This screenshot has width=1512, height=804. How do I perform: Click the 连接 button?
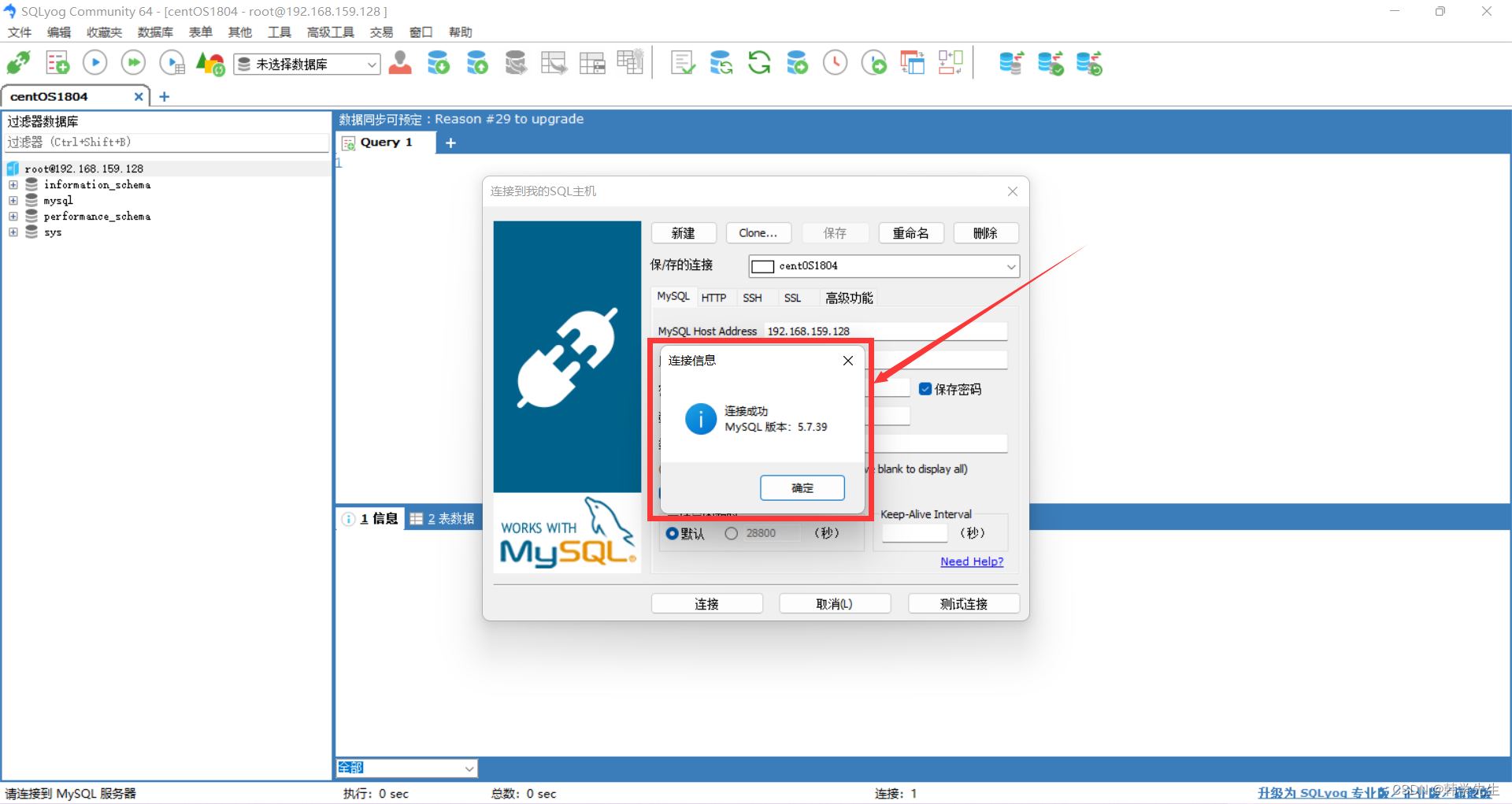(707, 604)
